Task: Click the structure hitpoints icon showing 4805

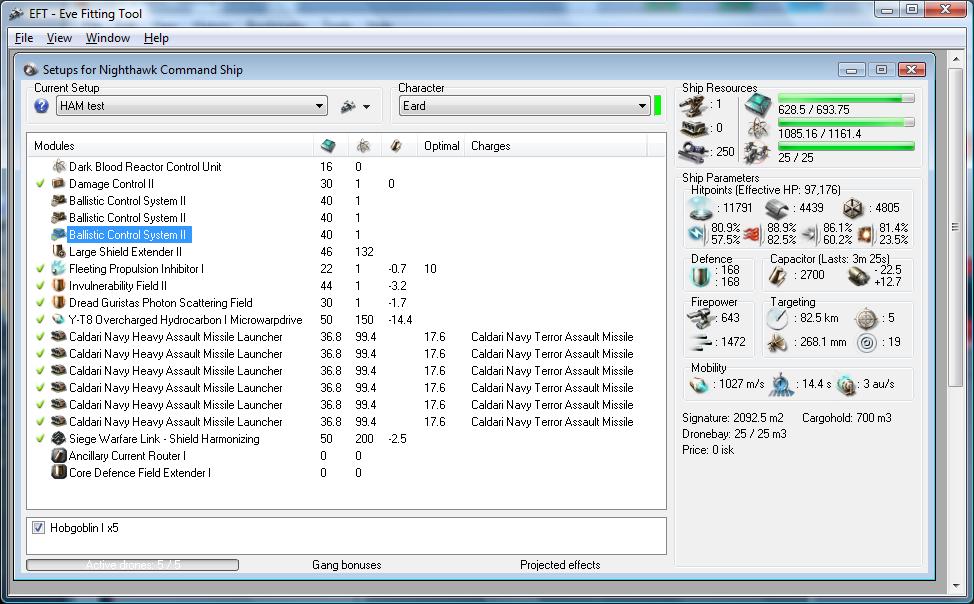Action: tap(853, 208)
